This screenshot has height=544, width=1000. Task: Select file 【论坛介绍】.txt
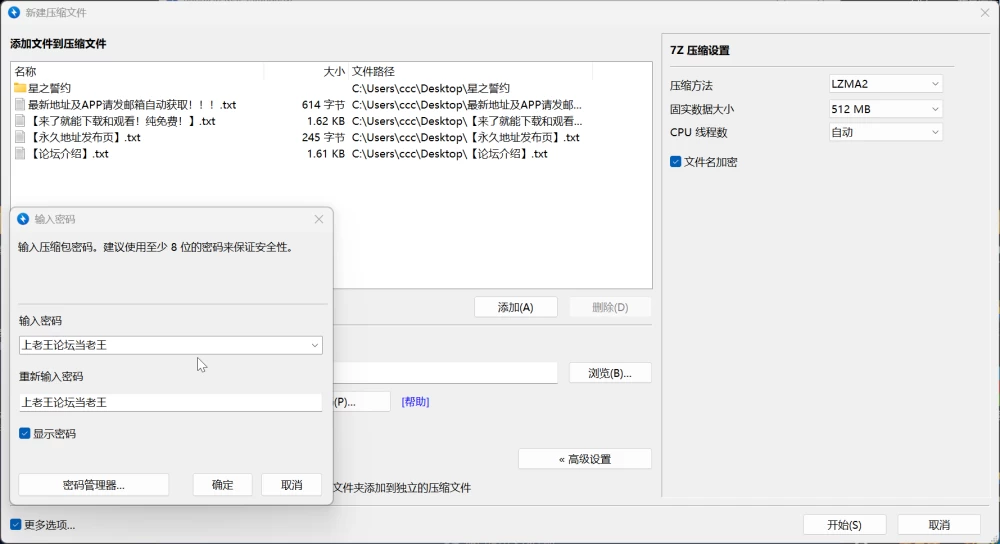pyautogui.click(x=68, y=154)
